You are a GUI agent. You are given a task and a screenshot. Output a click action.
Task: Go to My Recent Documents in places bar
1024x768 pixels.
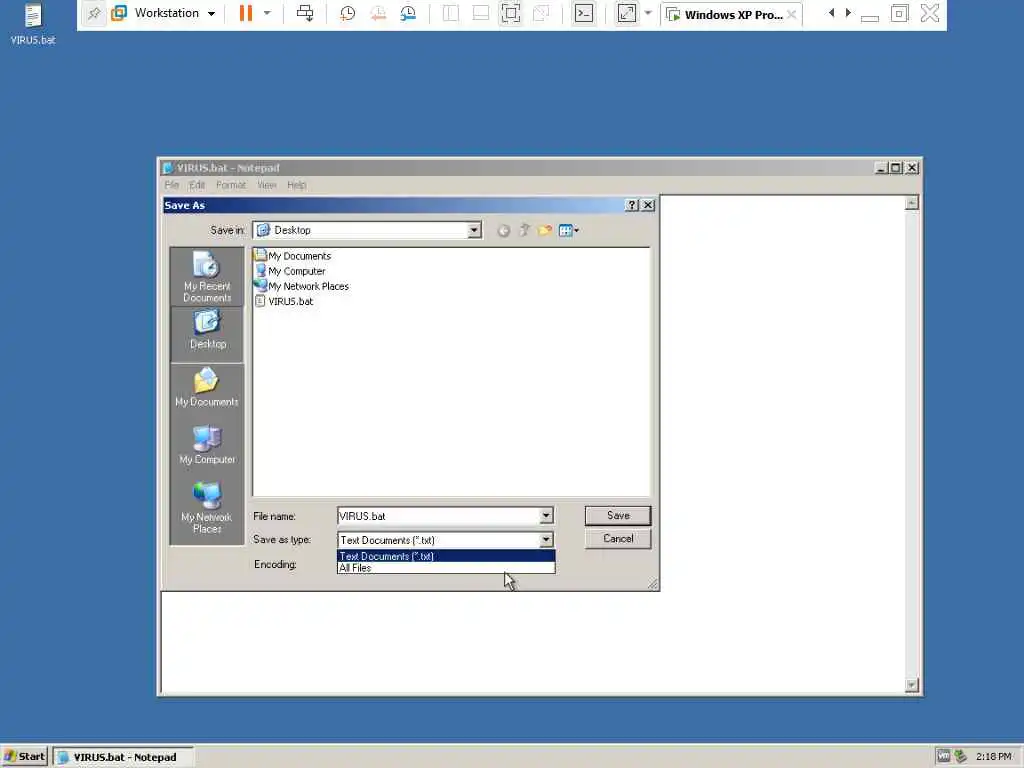pyautogui.click(x=207, y=278)
